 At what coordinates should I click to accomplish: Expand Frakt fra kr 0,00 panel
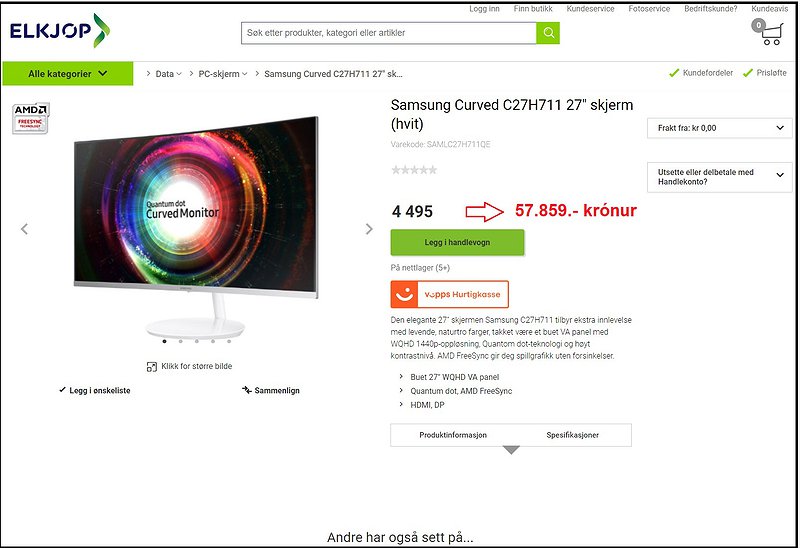[719, 128]
